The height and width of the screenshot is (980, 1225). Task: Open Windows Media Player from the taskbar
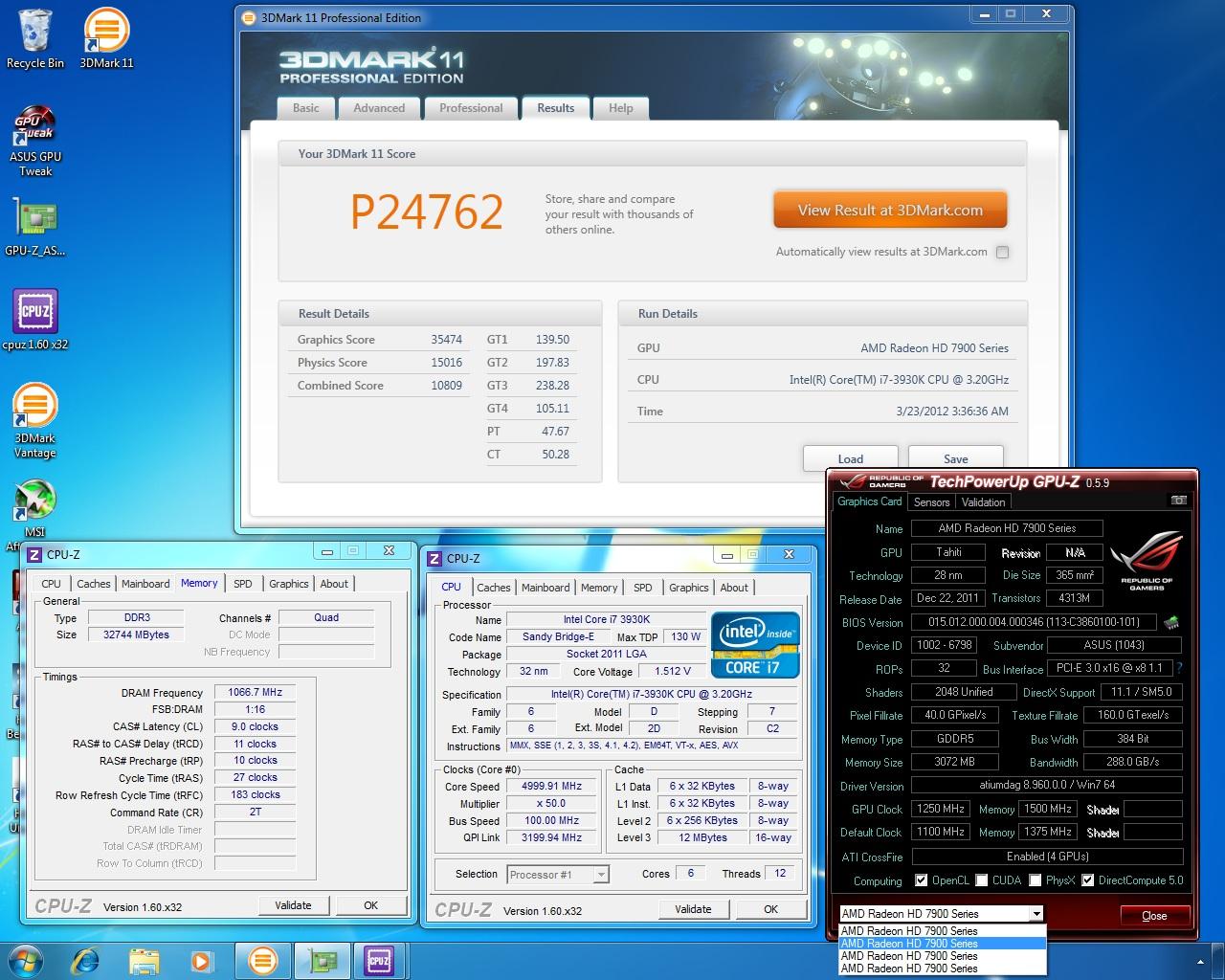(201, 960)
